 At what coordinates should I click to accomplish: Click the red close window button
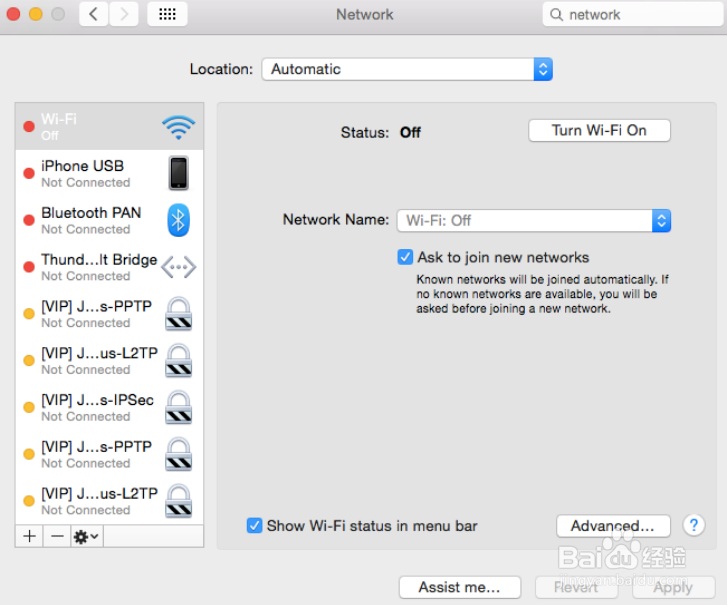point(13,14)
